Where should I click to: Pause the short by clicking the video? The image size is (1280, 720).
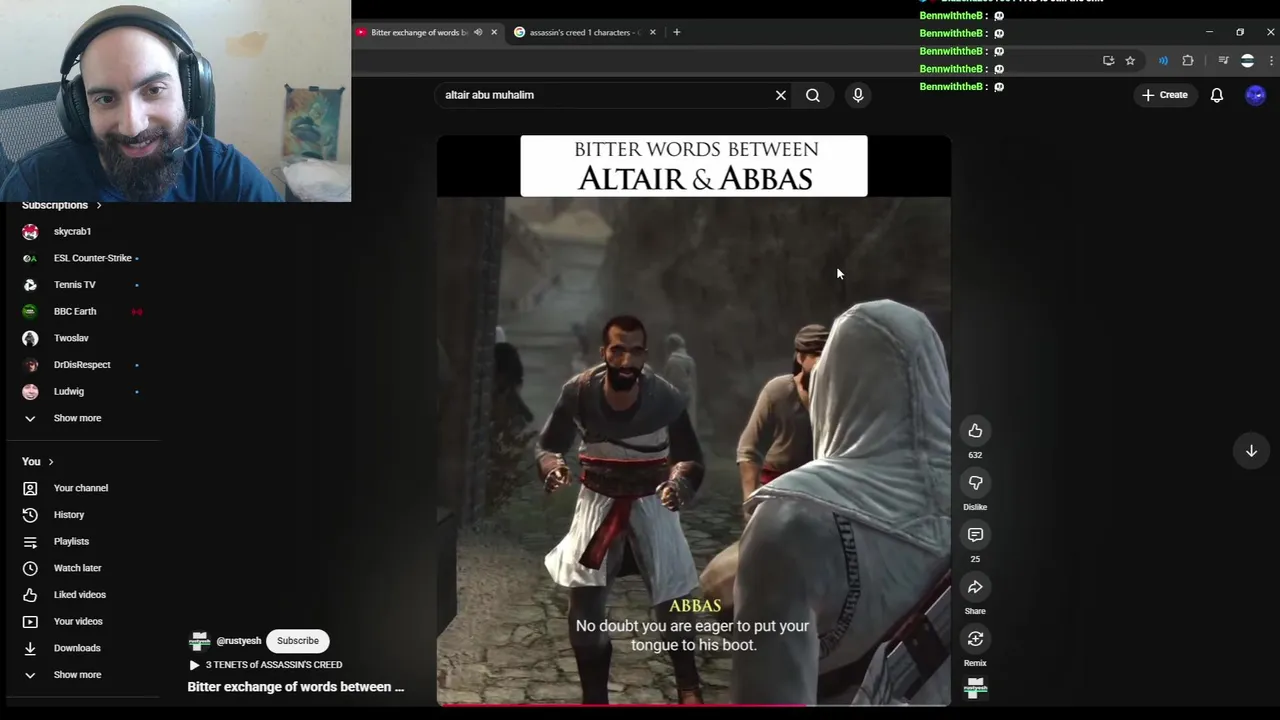[694, 420]
